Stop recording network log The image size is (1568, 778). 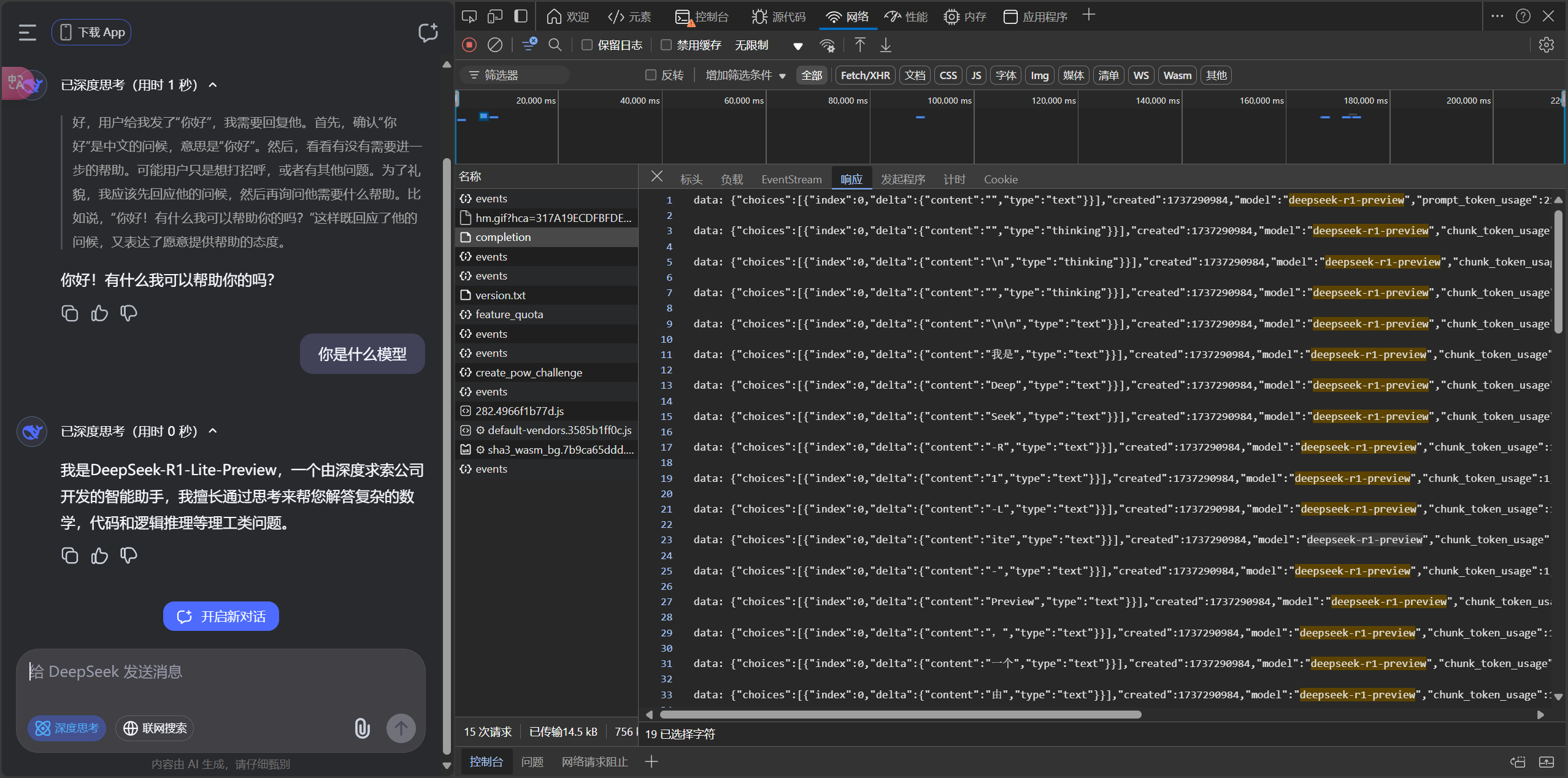tap(469, 45)
